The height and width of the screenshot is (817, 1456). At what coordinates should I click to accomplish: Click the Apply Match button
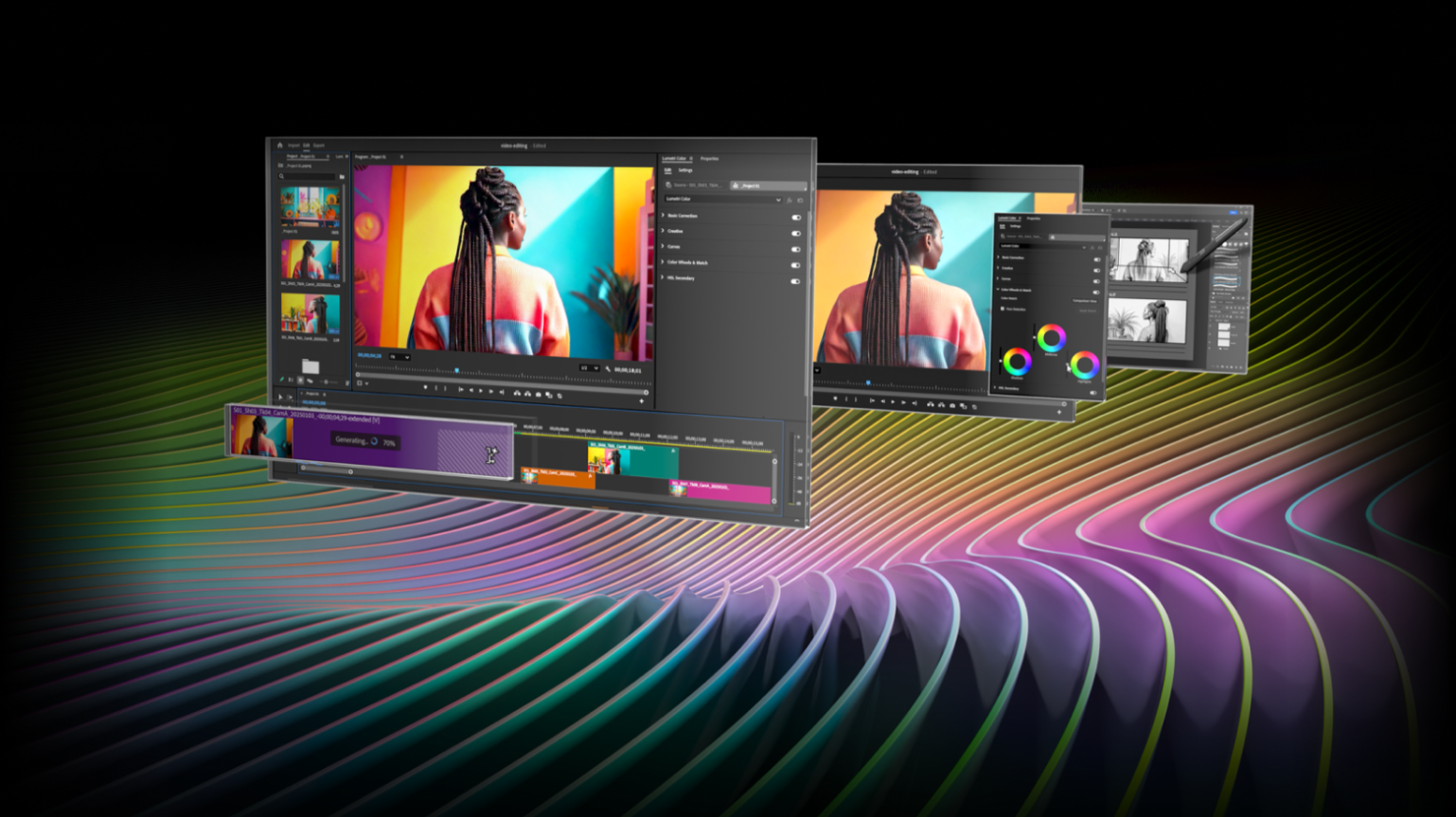1087,311
